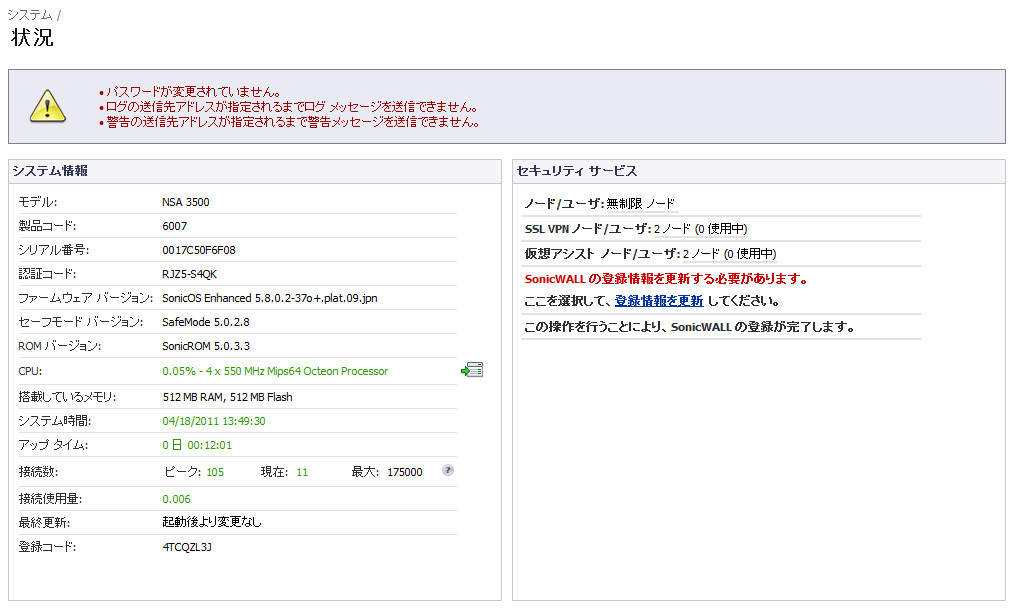Click the ファームウェア バージョン: label
Viewport: 1013px width, 611px height.
point(85,298)
